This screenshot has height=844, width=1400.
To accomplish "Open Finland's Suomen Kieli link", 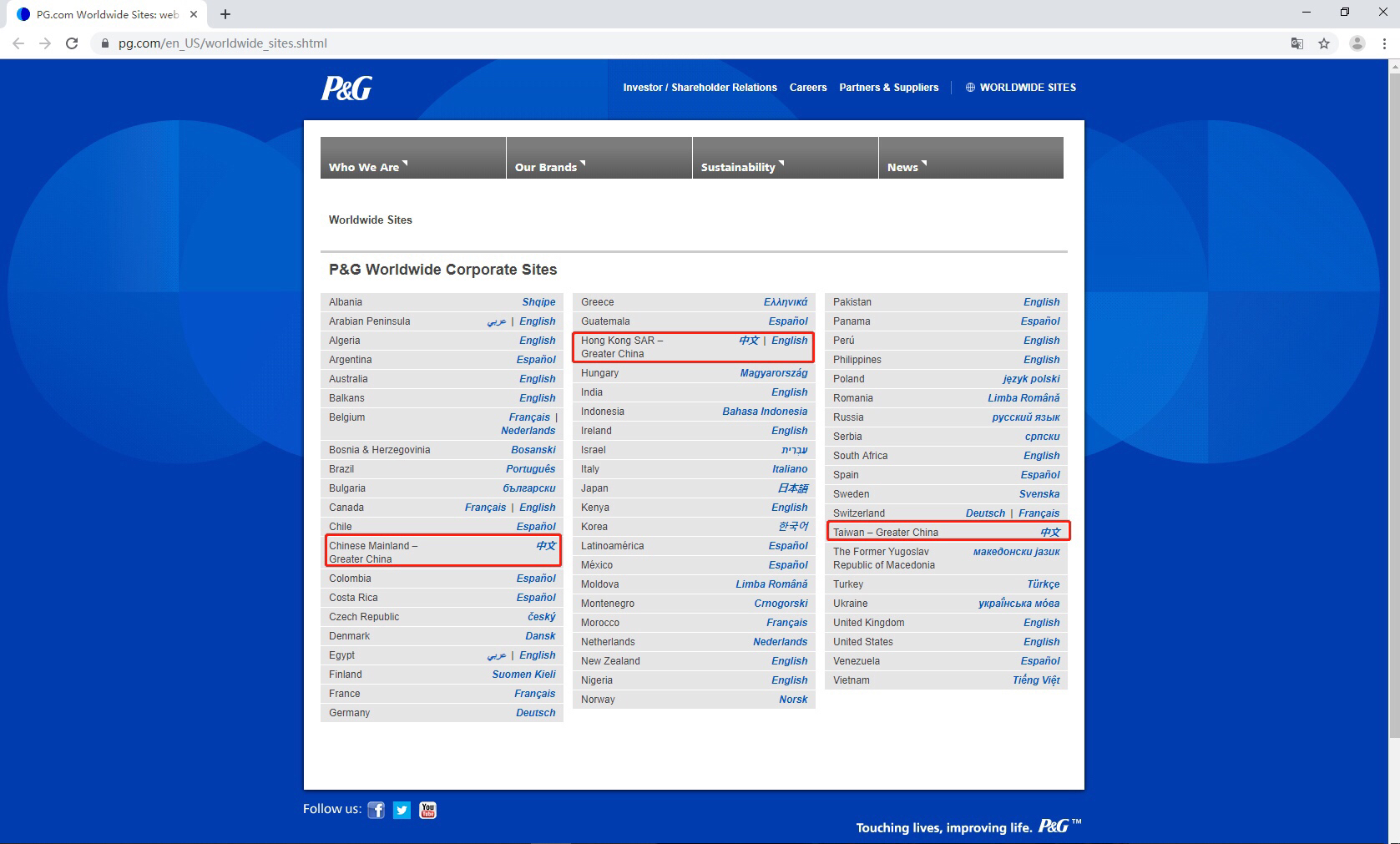I will 523,675.
